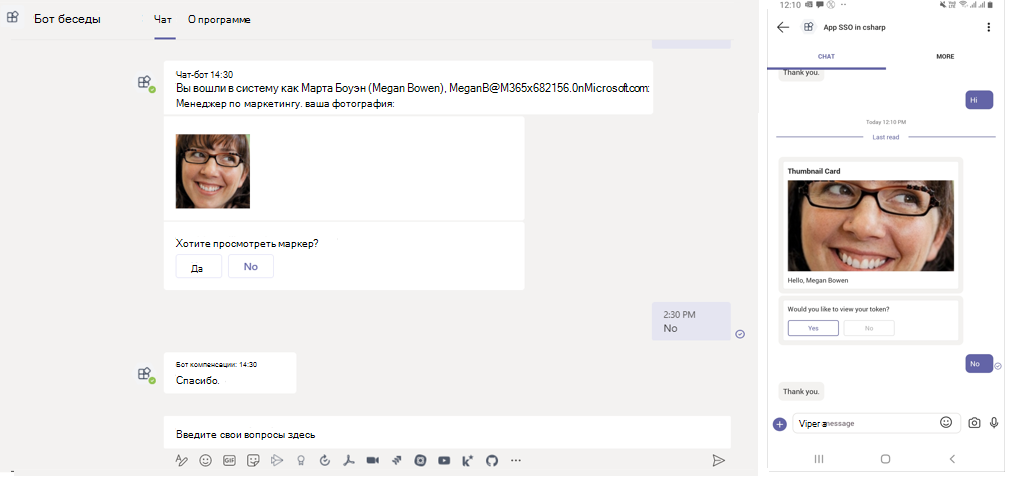Screen dimensions: 1009x478
Task: Click the Чат-бот avatar beside the 14:30 message
Action: pyautogui.click(x=145, y=84)
